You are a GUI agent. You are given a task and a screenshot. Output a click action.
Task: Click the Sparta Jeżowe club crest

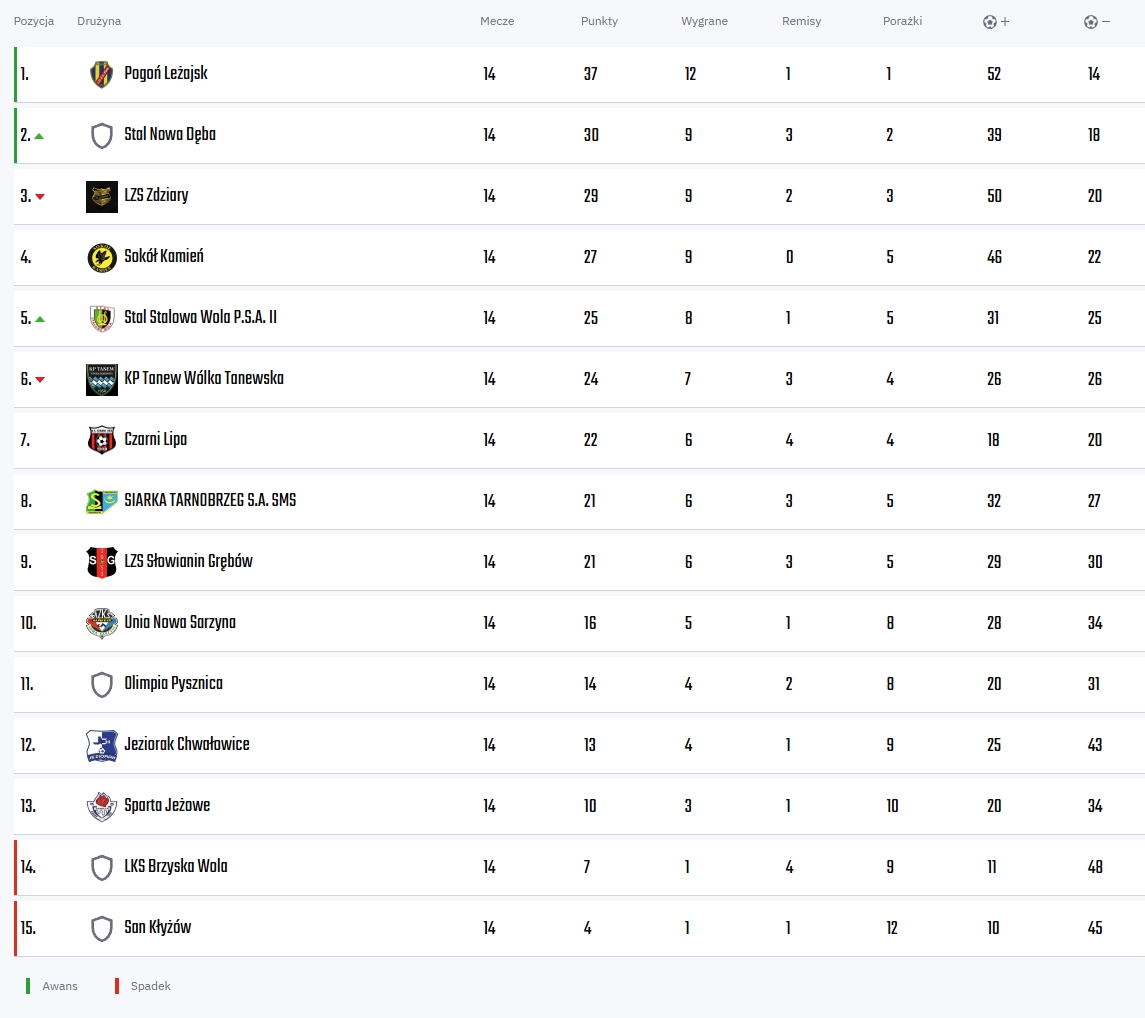tap(102, 806)
